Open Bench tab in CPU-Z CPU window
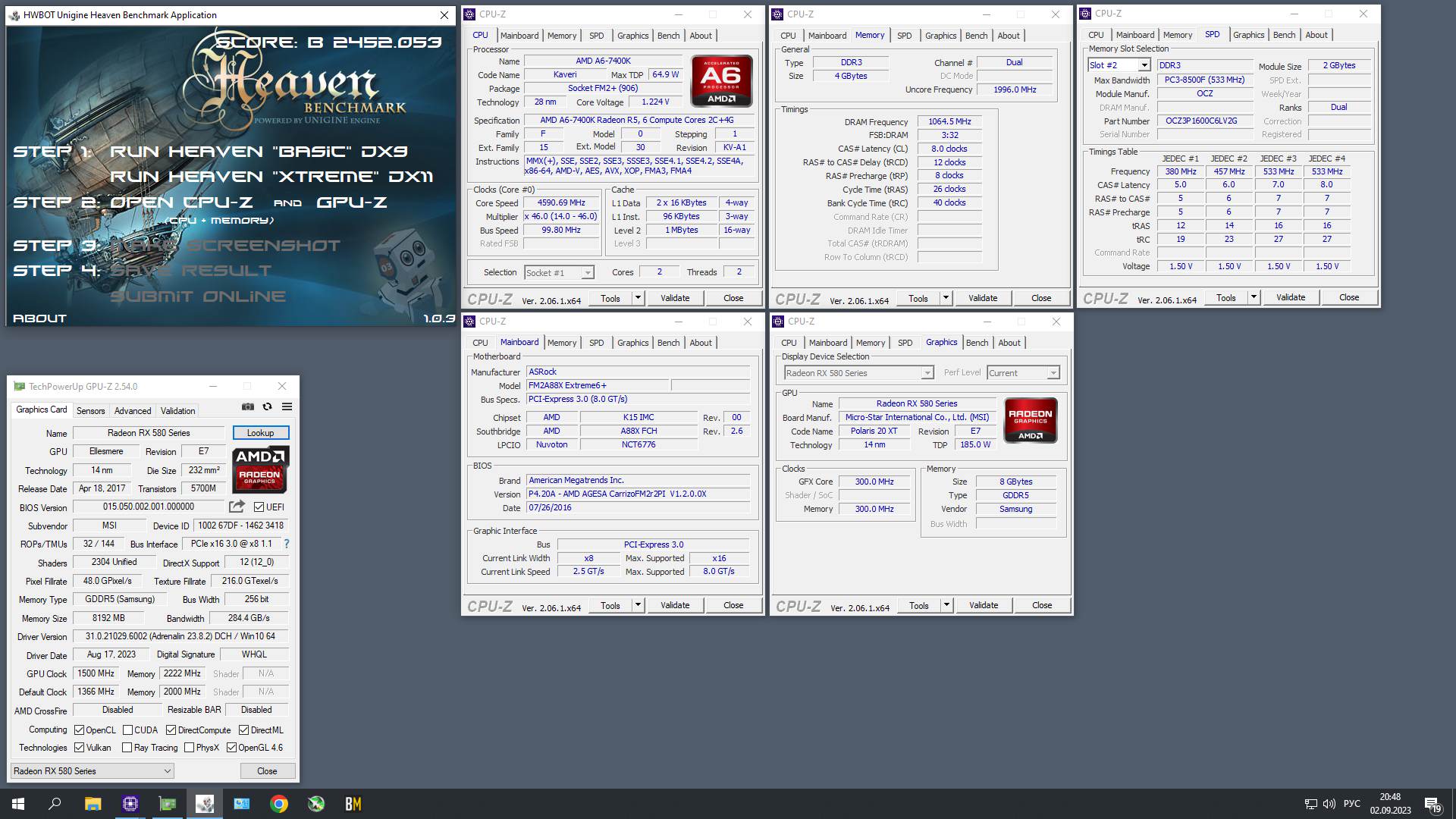Viewport: 1456px width, 819px height. click(x=668, y=36)
